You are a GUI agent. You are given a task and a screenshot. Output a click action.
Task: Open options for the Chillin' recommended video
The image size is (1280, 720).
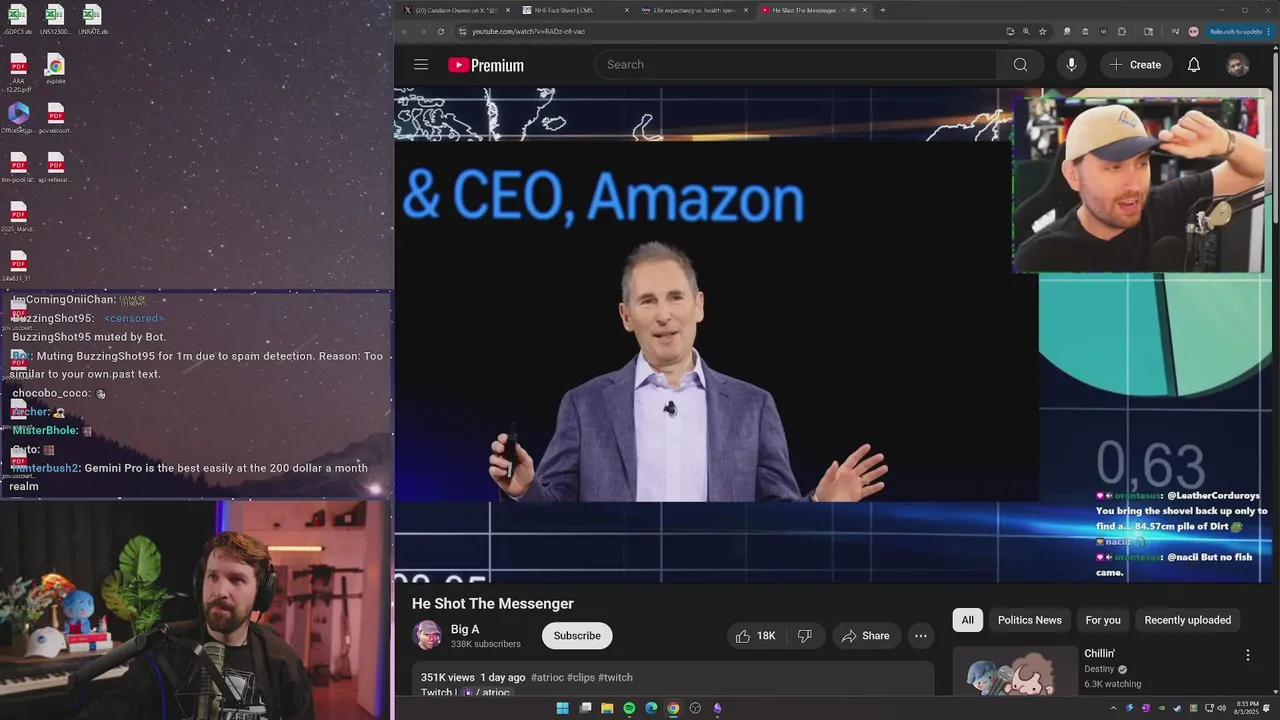(1247, 655)
